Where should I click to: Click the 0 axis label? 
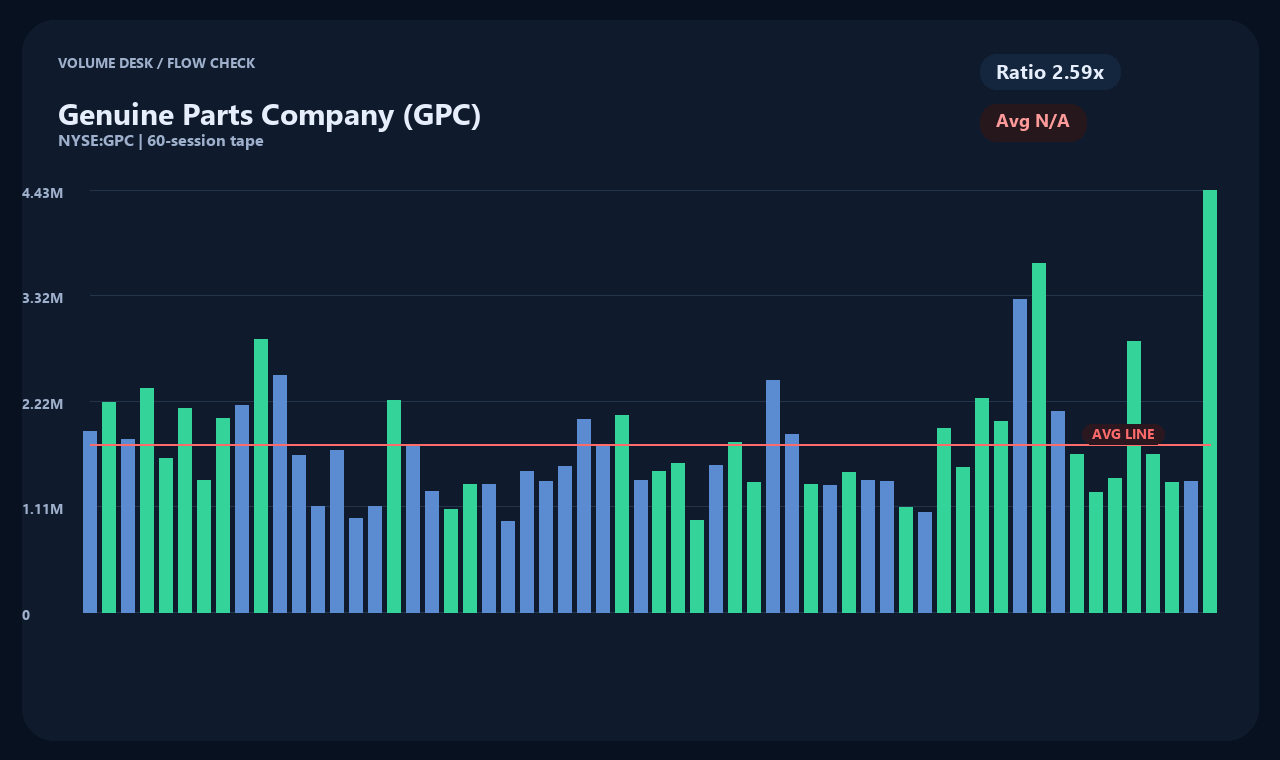coord(26,615)
